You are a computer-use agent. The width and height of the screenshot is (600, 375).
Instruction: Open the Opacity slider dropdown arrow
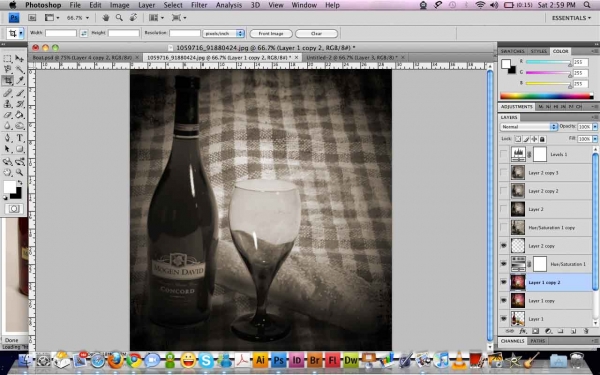595,127
